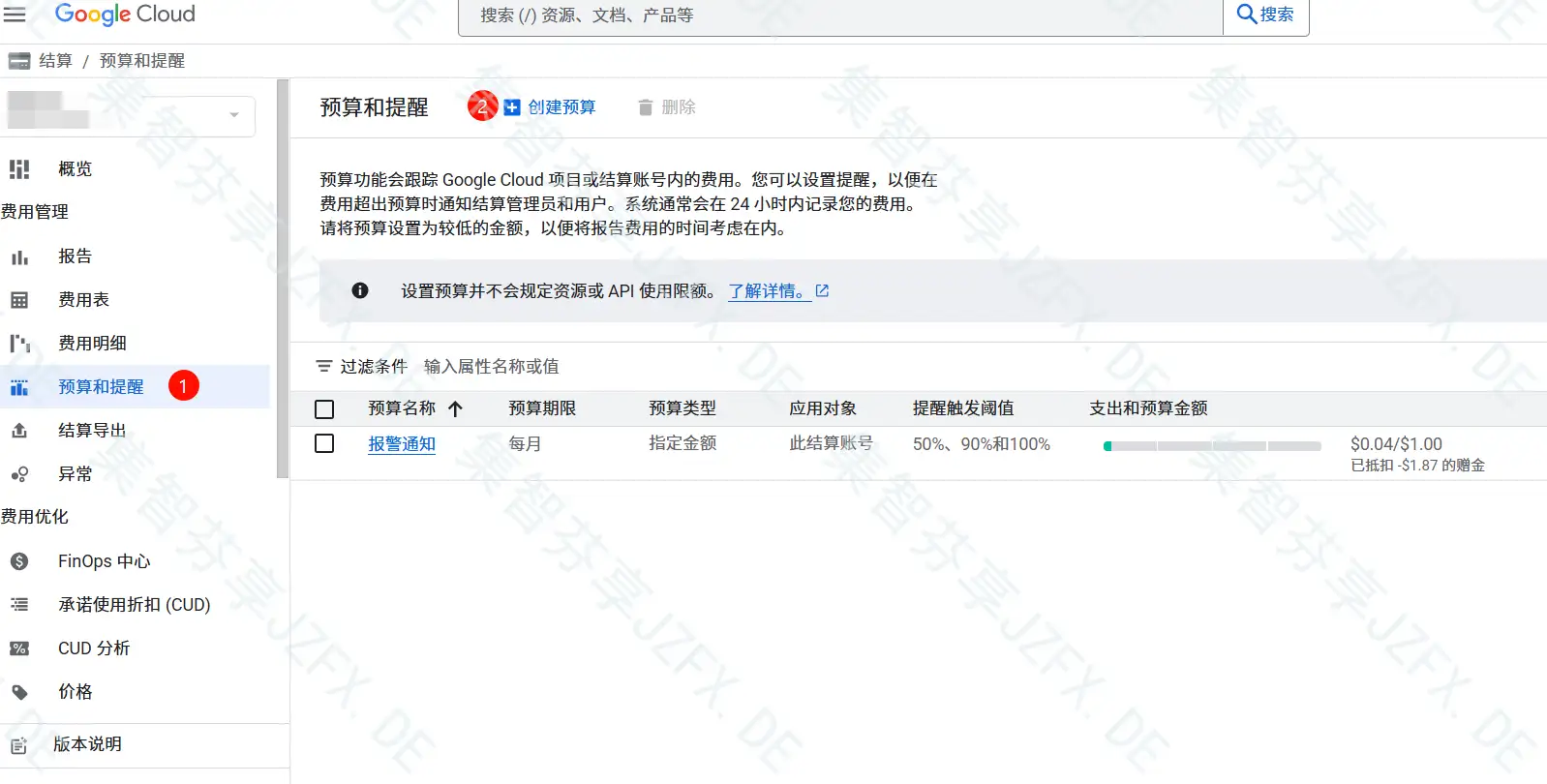
Task: Click the 预算类型 column header
Action: [x=682, y=408]
